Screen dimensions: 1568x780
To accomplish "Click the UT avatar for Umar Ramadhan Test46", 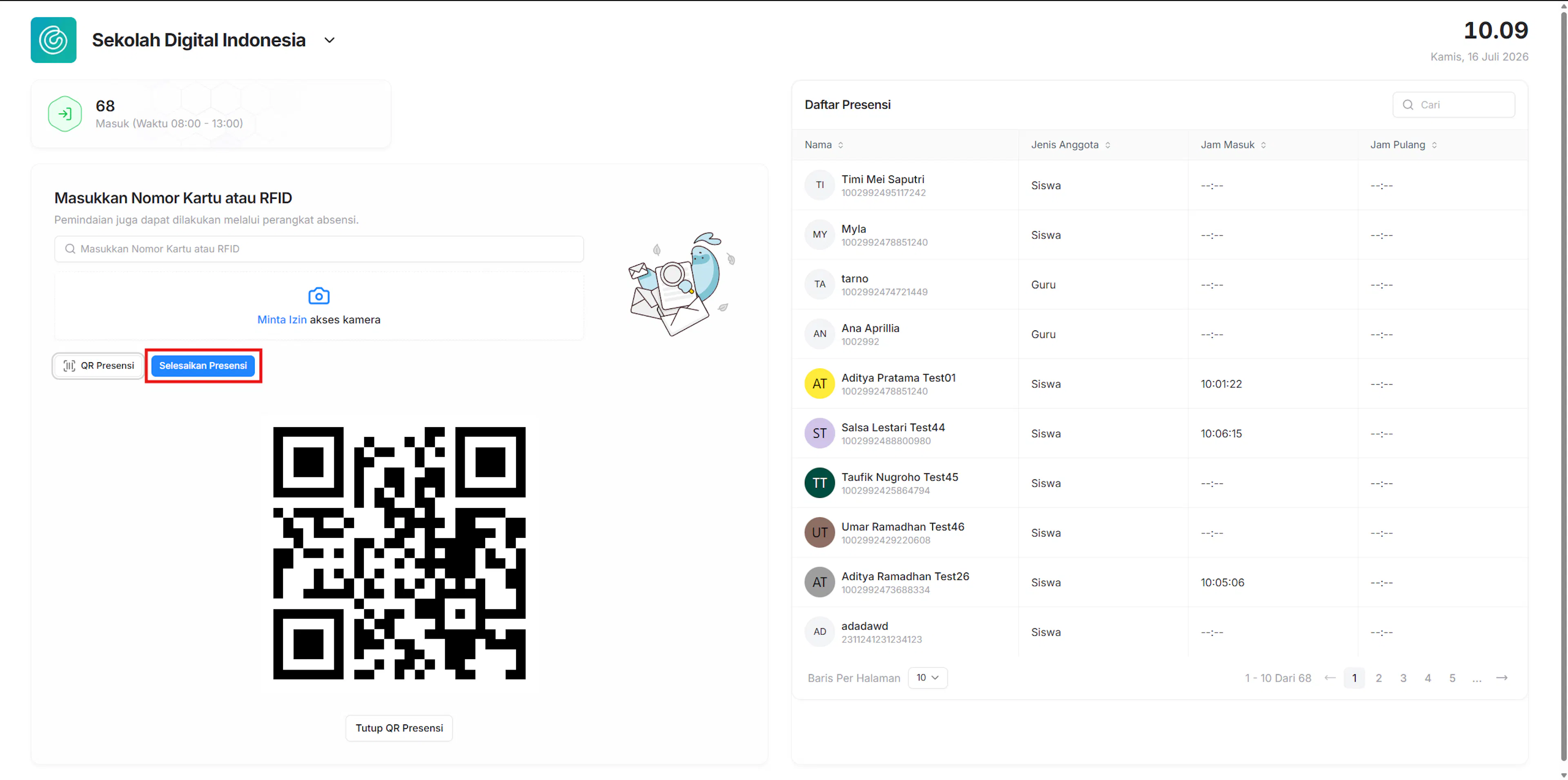I will point(820,533).
